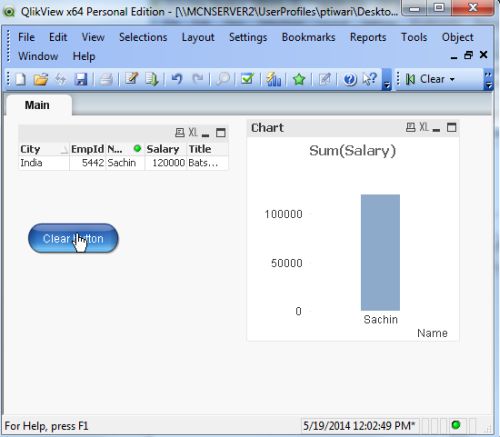The width and height of the screenshot is (500, 437).
Task: Select the Title column header
Action: (x=208, y=149)
